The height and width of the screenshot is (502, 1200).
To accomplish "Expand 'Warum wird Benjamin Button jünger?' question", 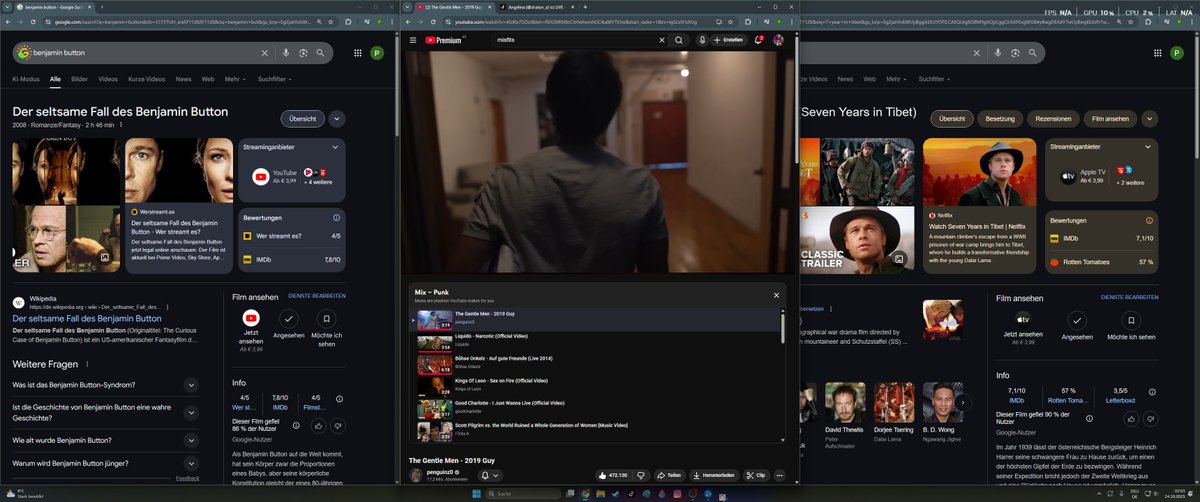I will click(x=105, y=464).
